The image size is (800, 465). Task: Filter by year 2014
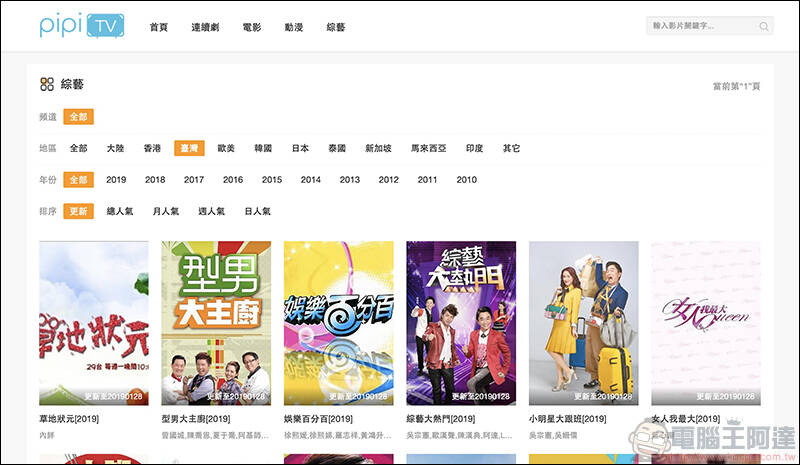[311, 180]
